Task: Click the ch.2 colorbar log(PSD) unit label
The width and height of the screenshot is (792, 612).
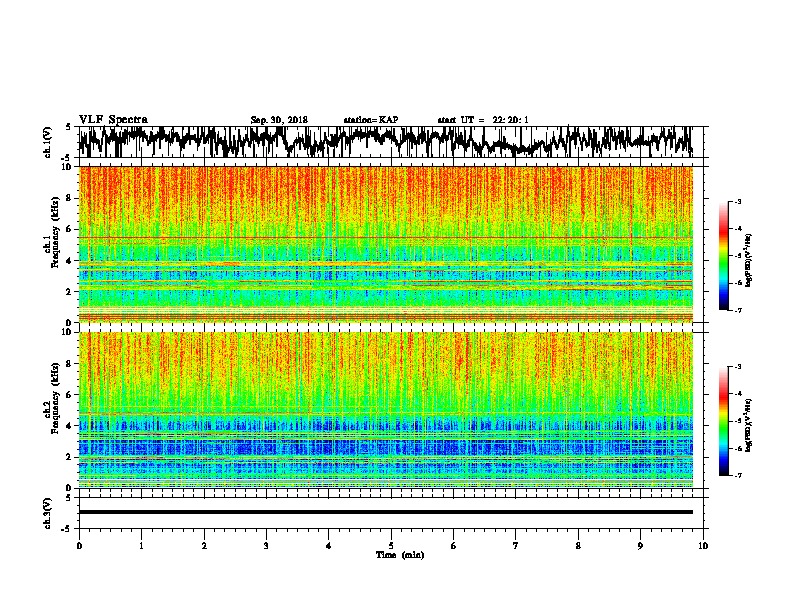Action: (x=749, y=425)
